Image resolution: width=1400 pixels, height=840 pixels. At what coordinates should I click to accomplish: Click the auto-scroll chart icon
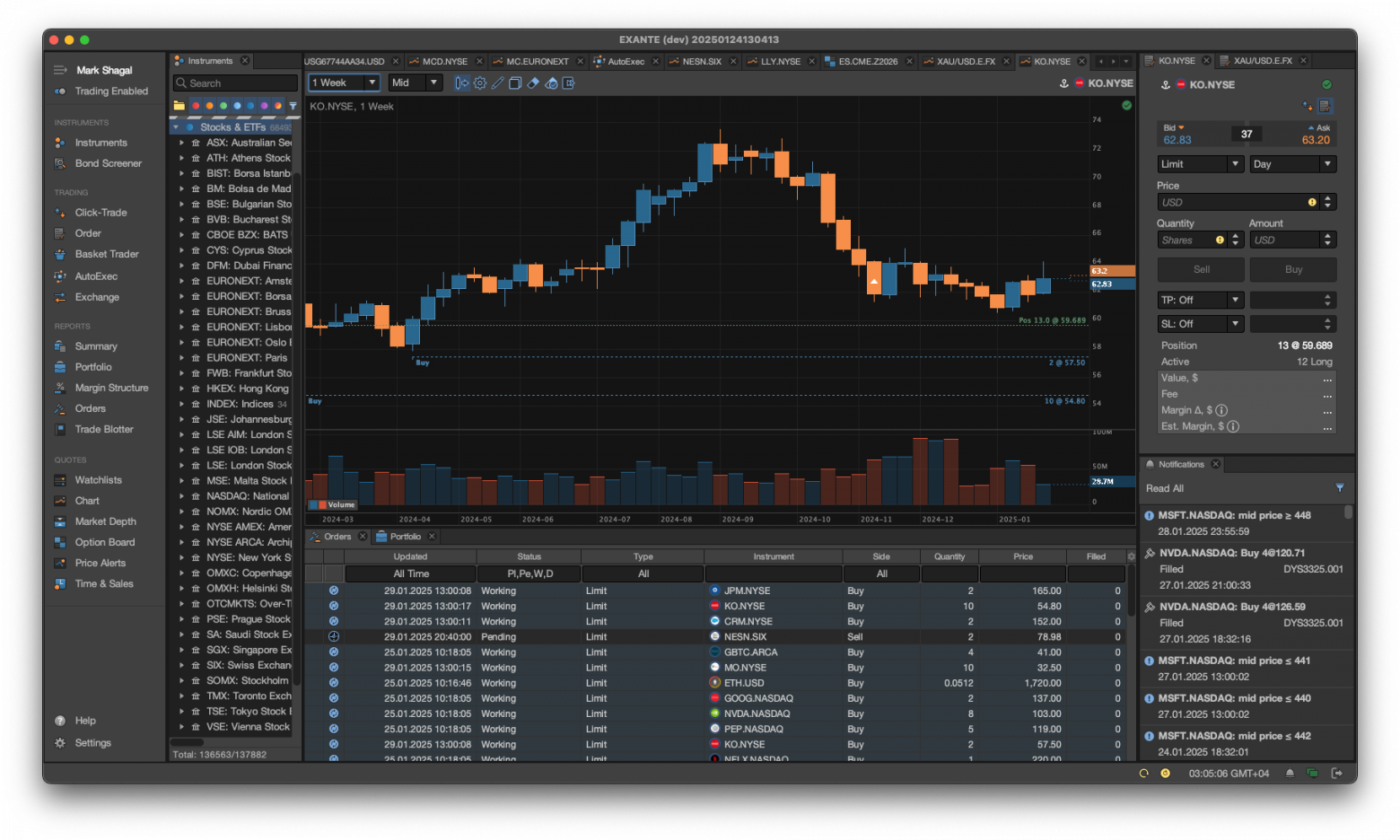(461, 83)
